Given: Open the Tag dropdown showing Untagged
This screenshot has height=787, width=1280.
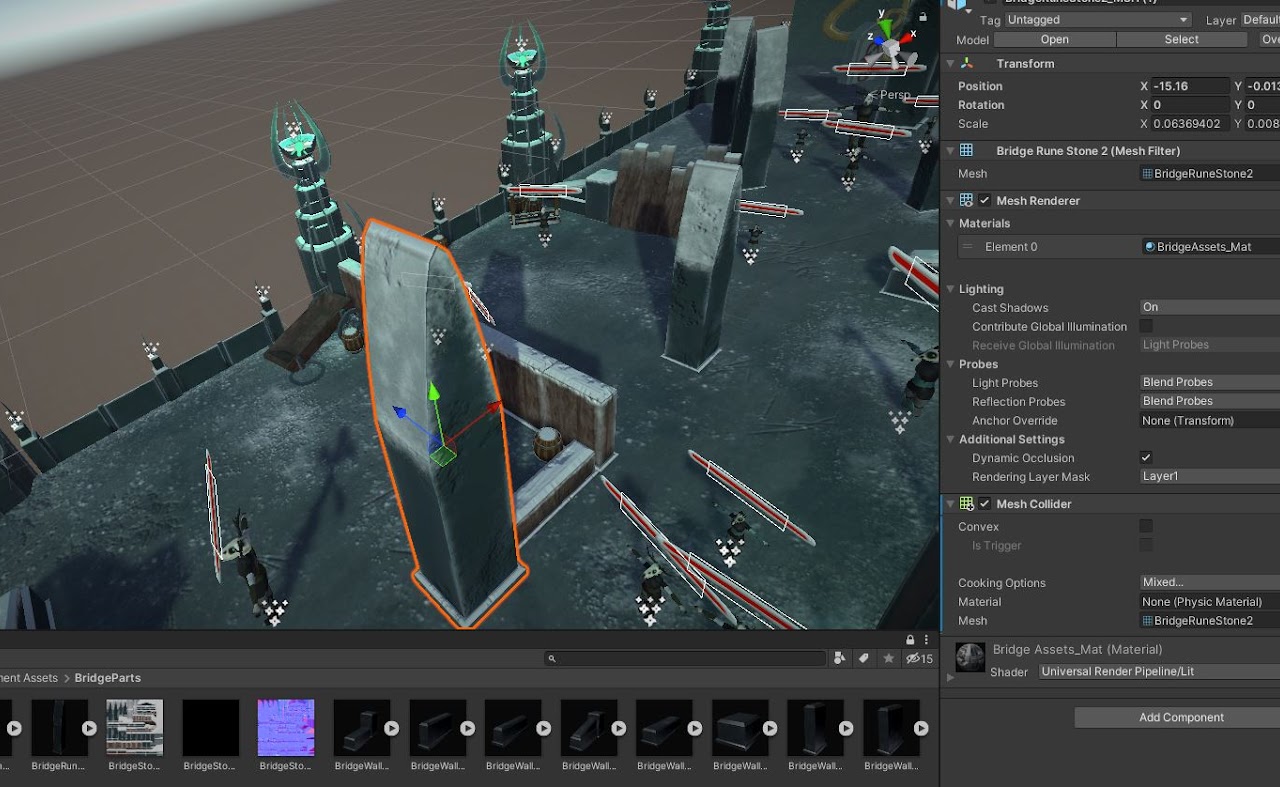Looking at the screenshot, I should (x=1096, y=19).
